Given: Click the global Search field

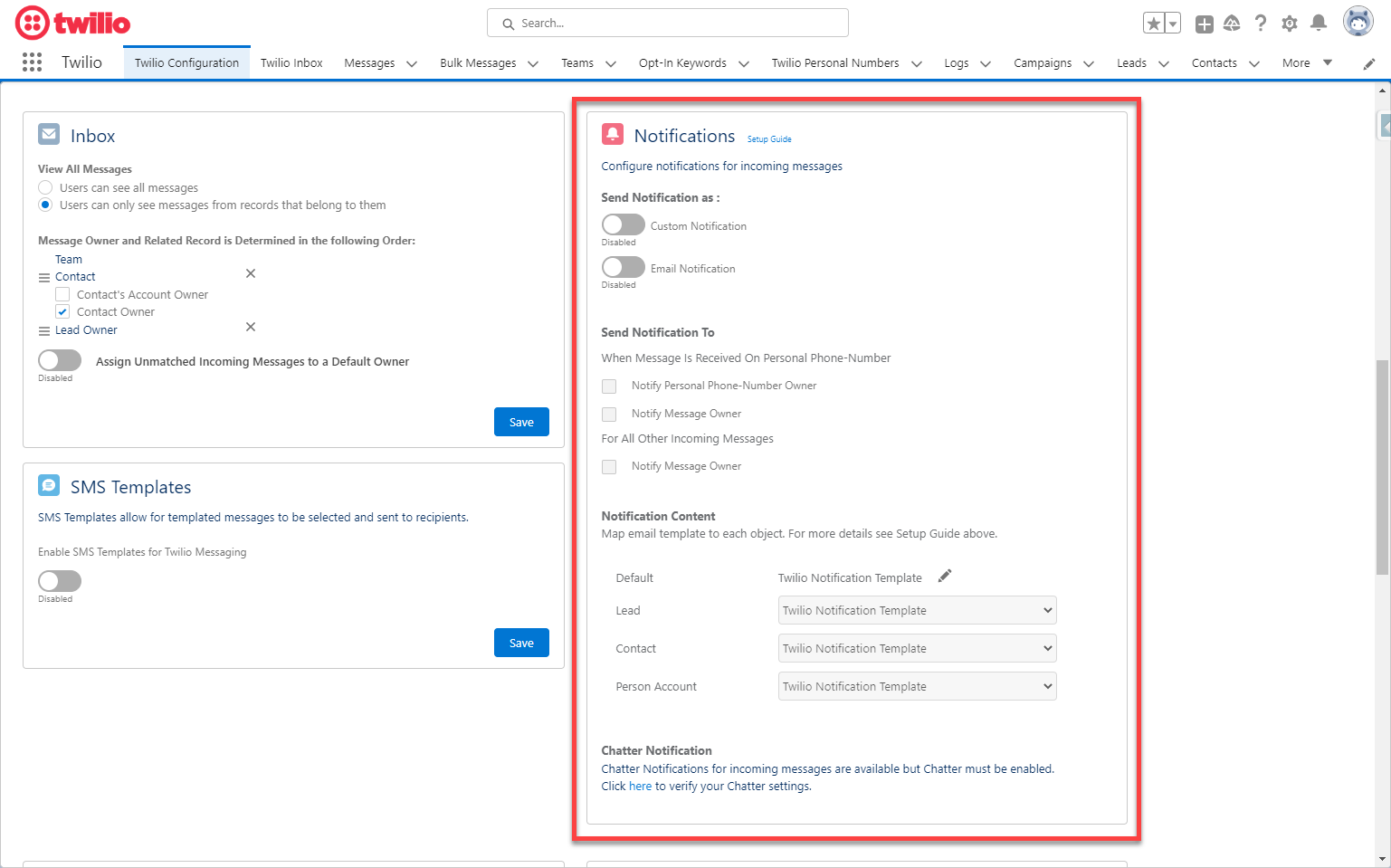Looking at the screenshot, I should pos(668,23).
